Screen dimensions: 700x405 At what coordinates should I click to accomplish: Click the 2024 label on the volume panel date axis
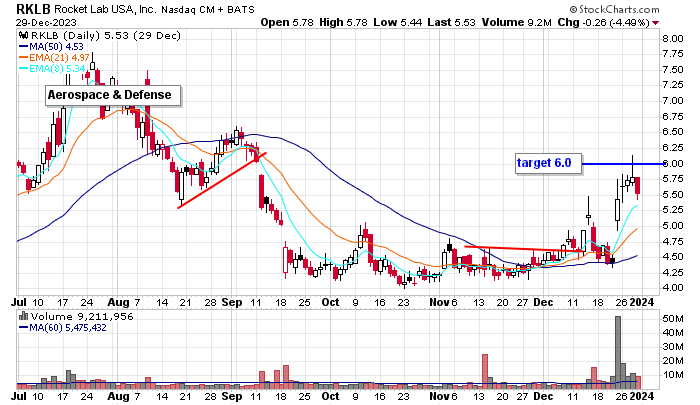(x=642, y=396)
